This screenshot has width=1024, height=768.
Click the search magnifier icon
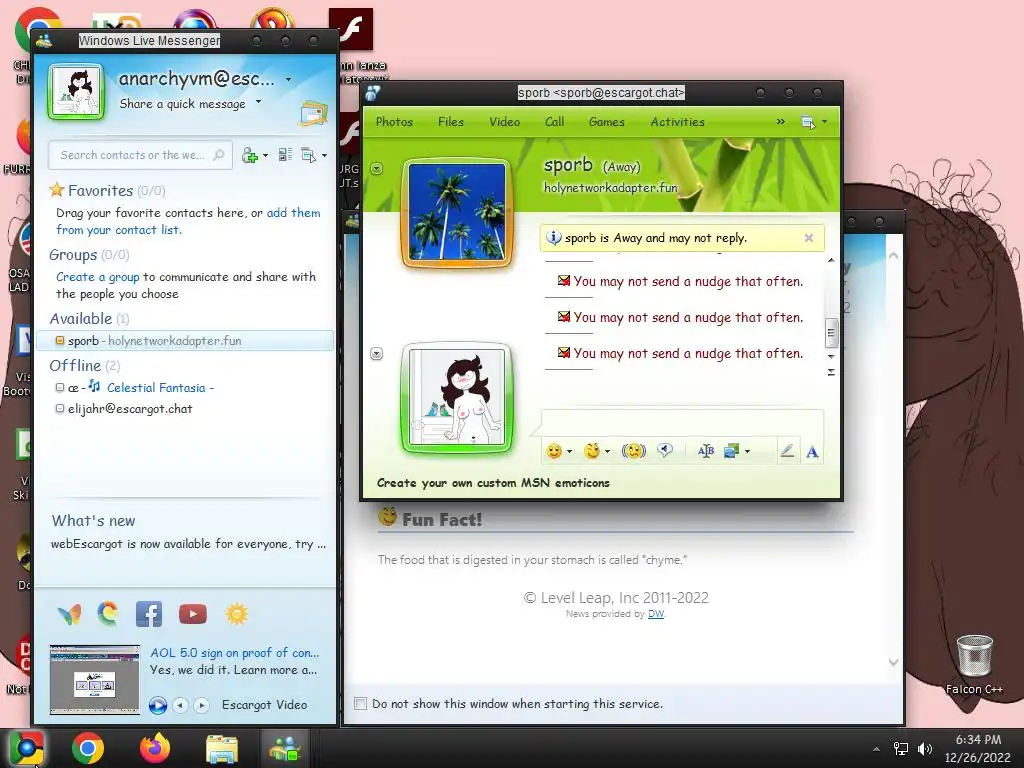pos(219,155)
